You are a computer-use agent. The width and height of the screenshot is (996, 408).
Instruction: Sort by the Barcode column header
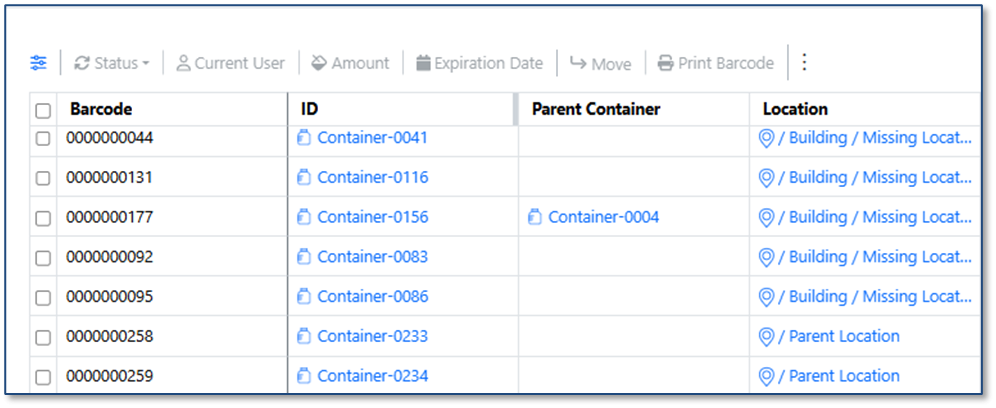pos(101,109)
